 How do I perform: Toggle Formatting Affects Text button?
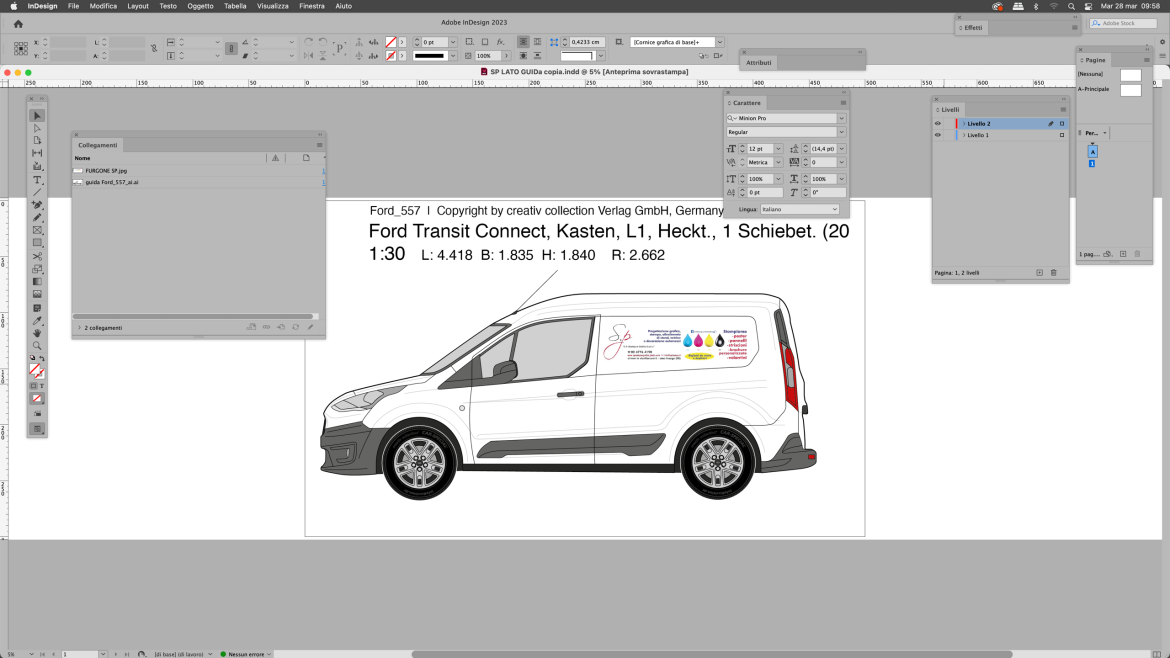pos(42,386)
